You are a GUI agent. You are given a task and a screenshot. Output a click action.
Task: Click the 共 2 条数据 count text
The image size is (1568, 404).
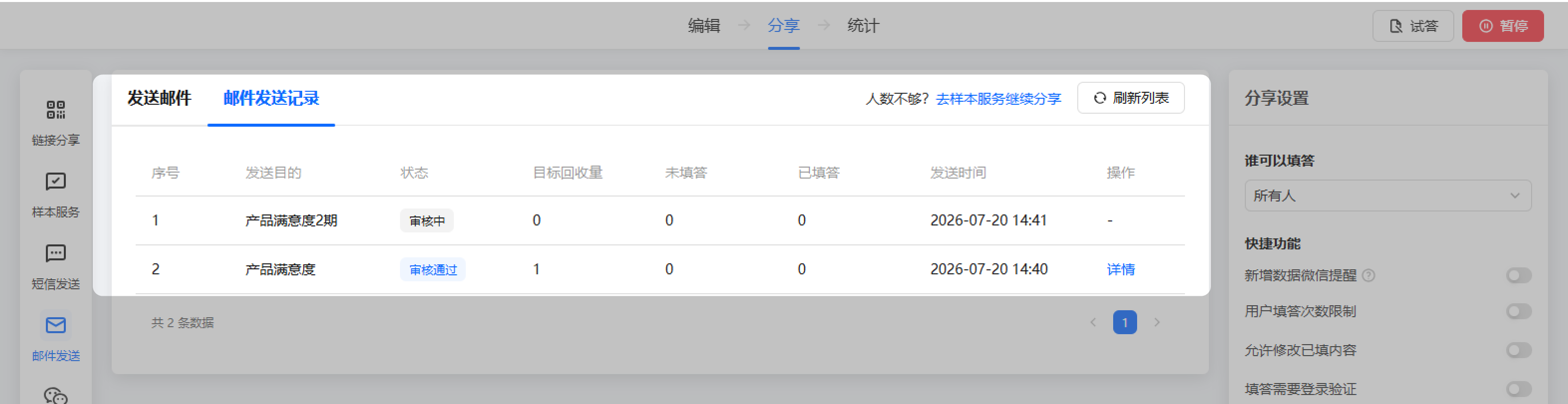(x=183, y=323)
